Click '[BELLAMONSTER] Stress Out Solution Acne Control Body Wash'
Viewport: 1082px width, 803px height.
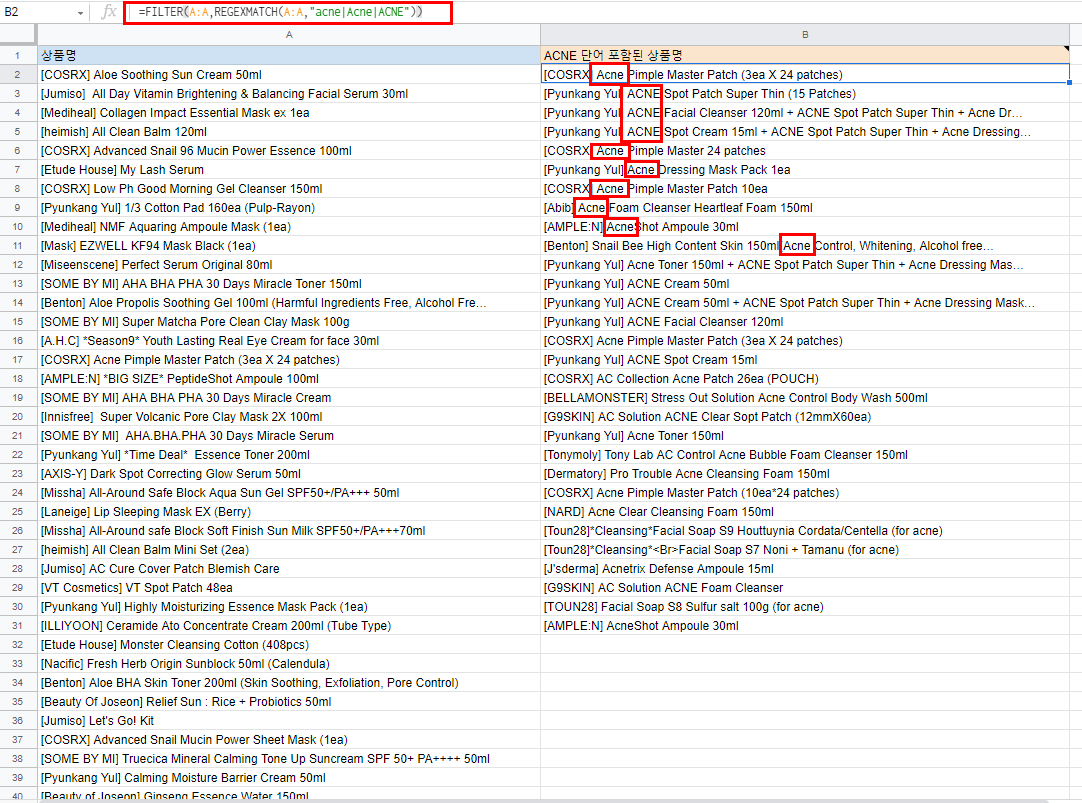[x=805, y=397]
